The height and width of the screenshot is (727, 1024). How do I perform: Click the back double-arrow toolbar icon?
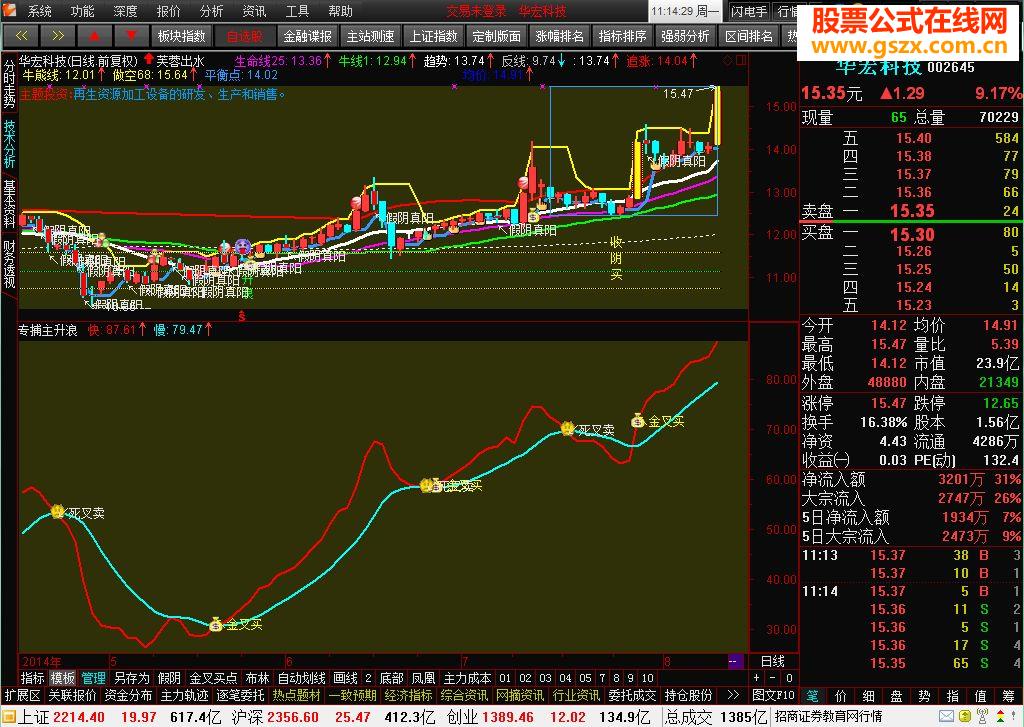21,36
